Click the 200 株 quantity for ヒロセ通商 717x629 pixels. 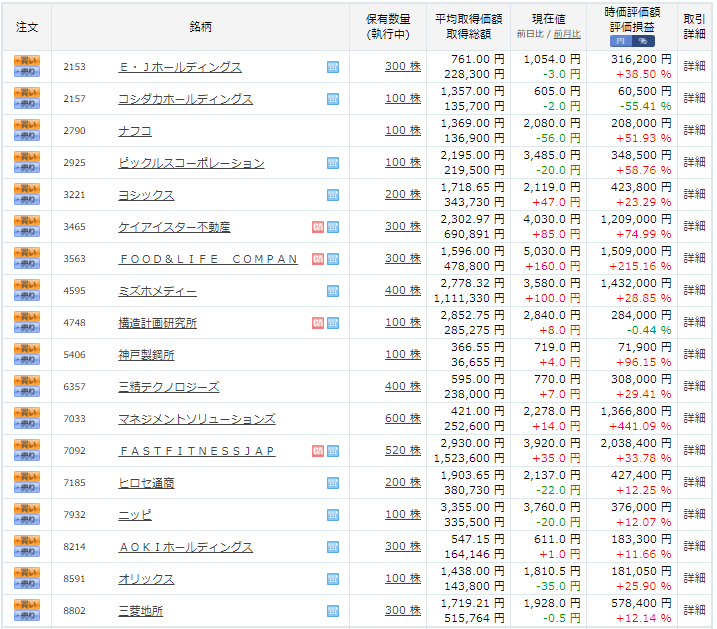403,482
